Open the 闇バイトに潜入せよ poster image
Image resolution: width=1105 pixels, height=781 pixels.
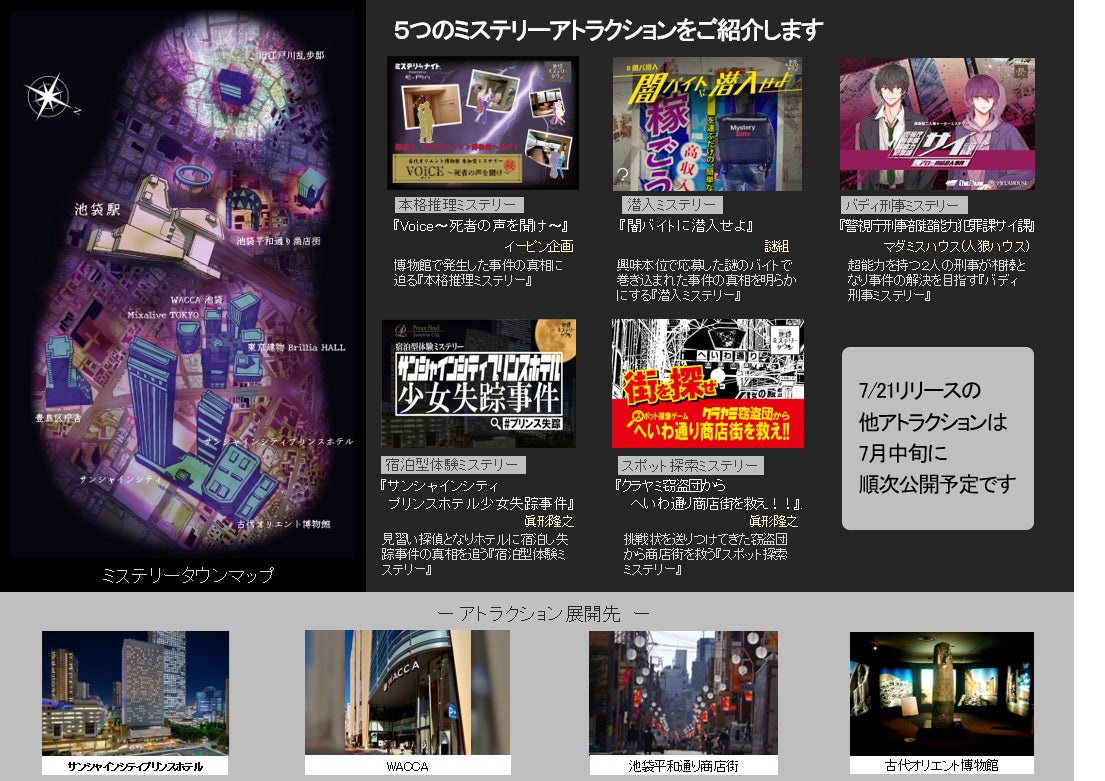pyautogui.click(x=707, y=124)
